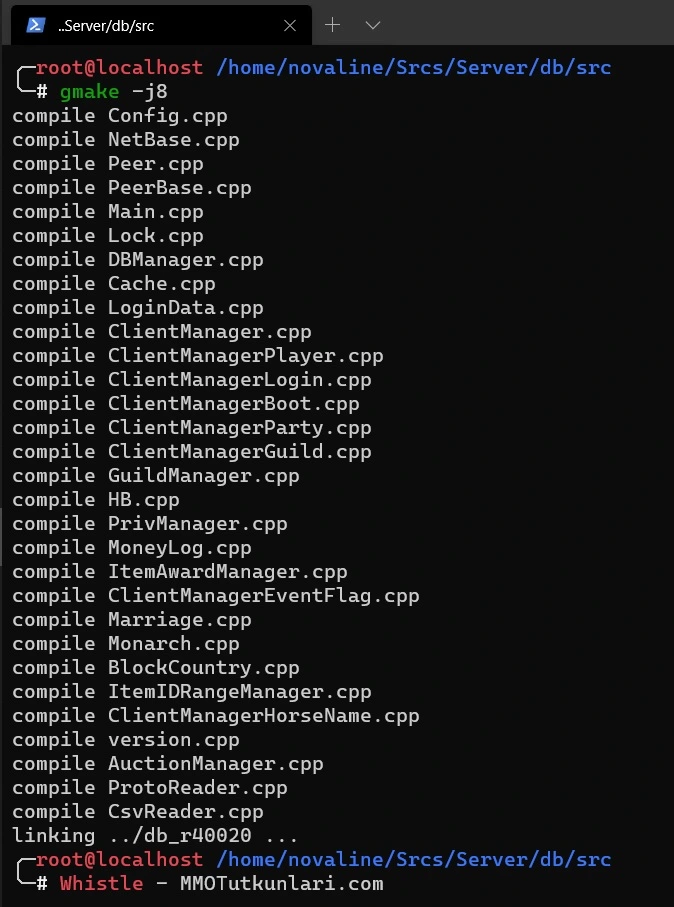Click the compile AuctionManager.cpp line
The width and height of the screenshot is (674, 907).
point(168,764)
